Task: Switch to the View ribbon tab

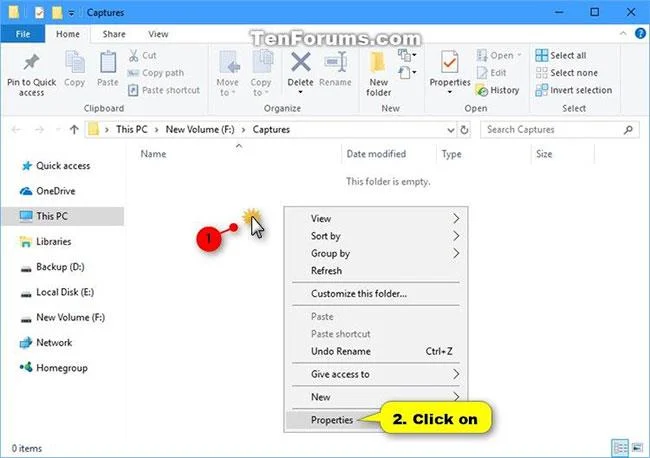Action: click(x=158, y=34)
